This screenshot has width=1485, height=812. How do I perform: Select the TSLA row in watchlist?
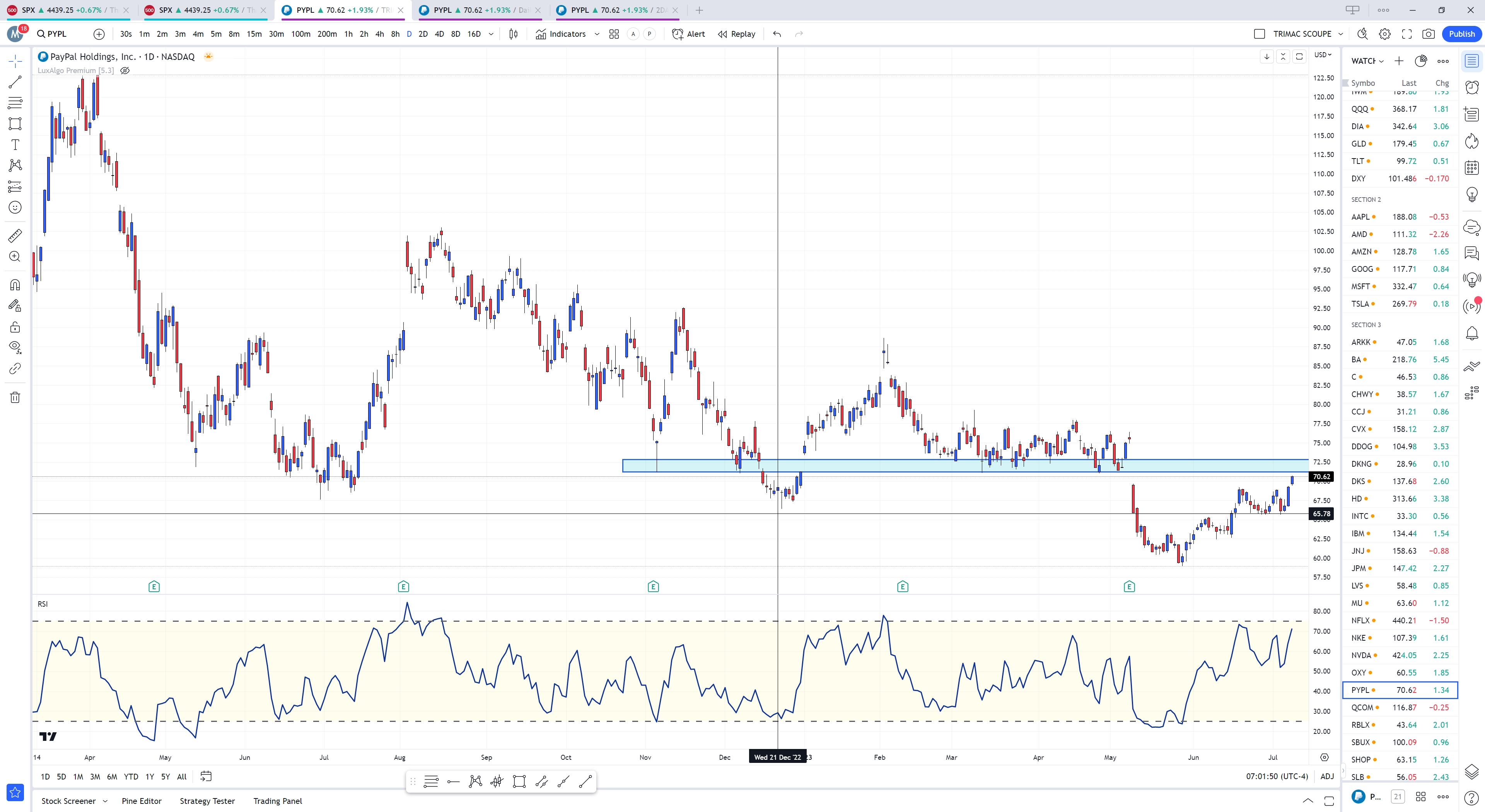pos(1400,304)
